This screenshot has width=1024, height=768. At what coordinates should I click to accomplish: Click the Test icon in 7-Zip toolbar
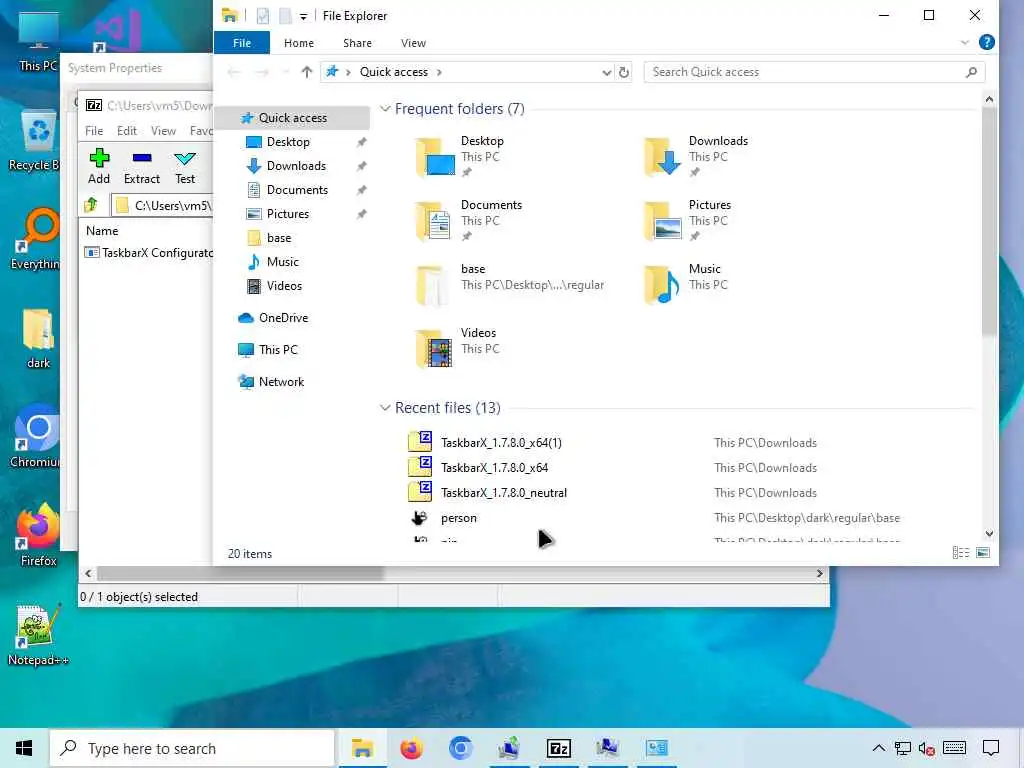coord(185,166)
